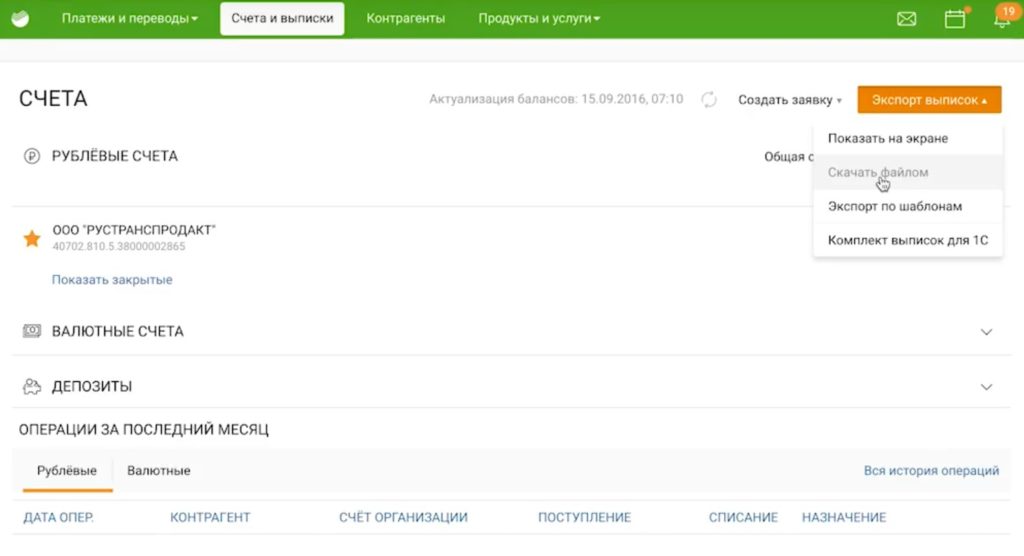Choose Комплект выписок для 1С
The height and width of the screenshot is (556, 1024).
[x=907, y=240]
